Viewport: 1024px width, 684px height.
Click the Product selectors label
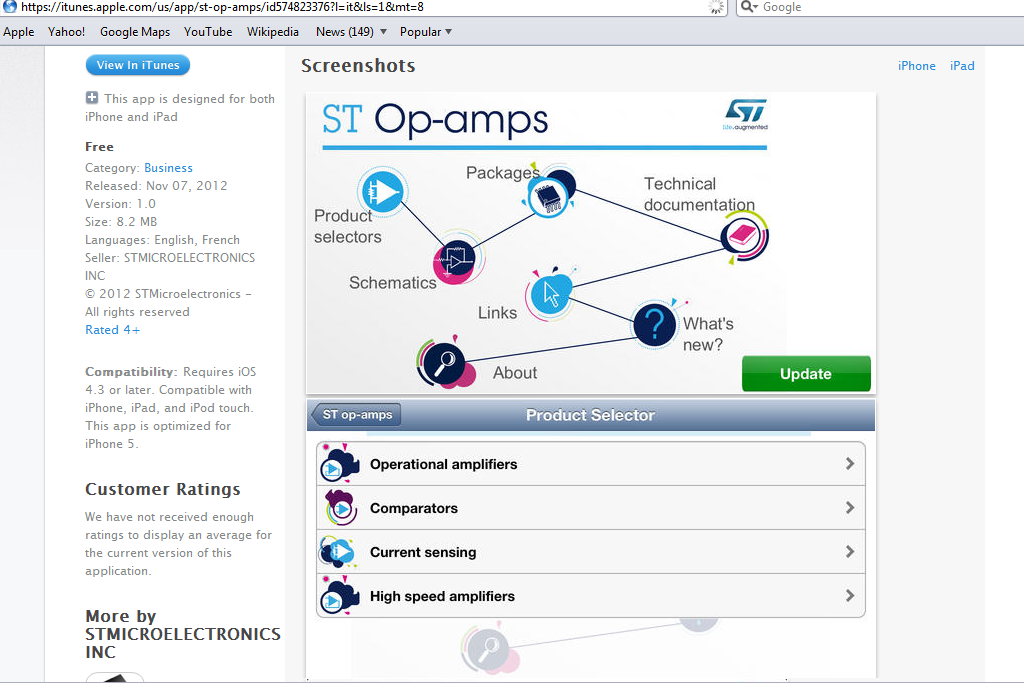click(347, 226)
